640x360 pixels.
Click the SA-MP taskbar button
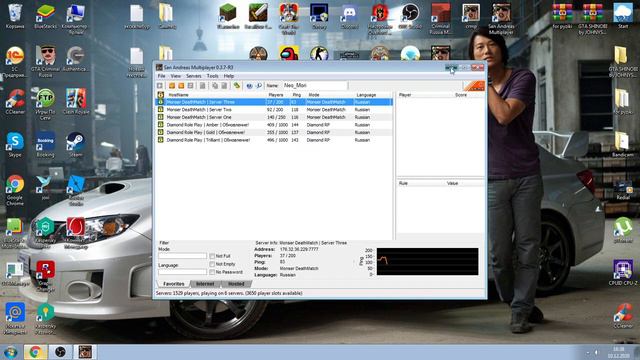tap(85, 352)
